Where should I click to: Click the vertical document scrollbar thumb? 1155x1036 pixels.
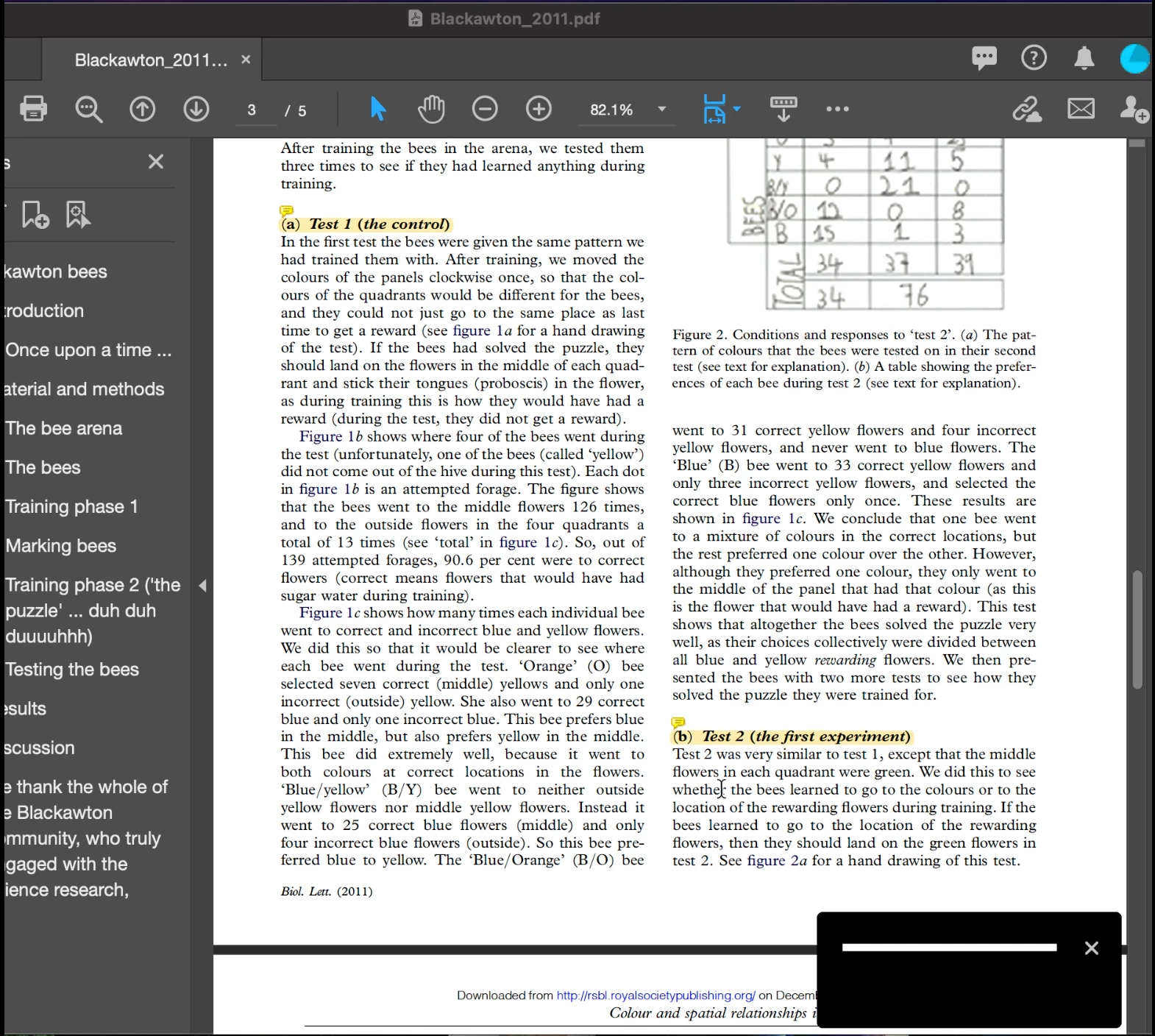click(x=1137, y=629)
